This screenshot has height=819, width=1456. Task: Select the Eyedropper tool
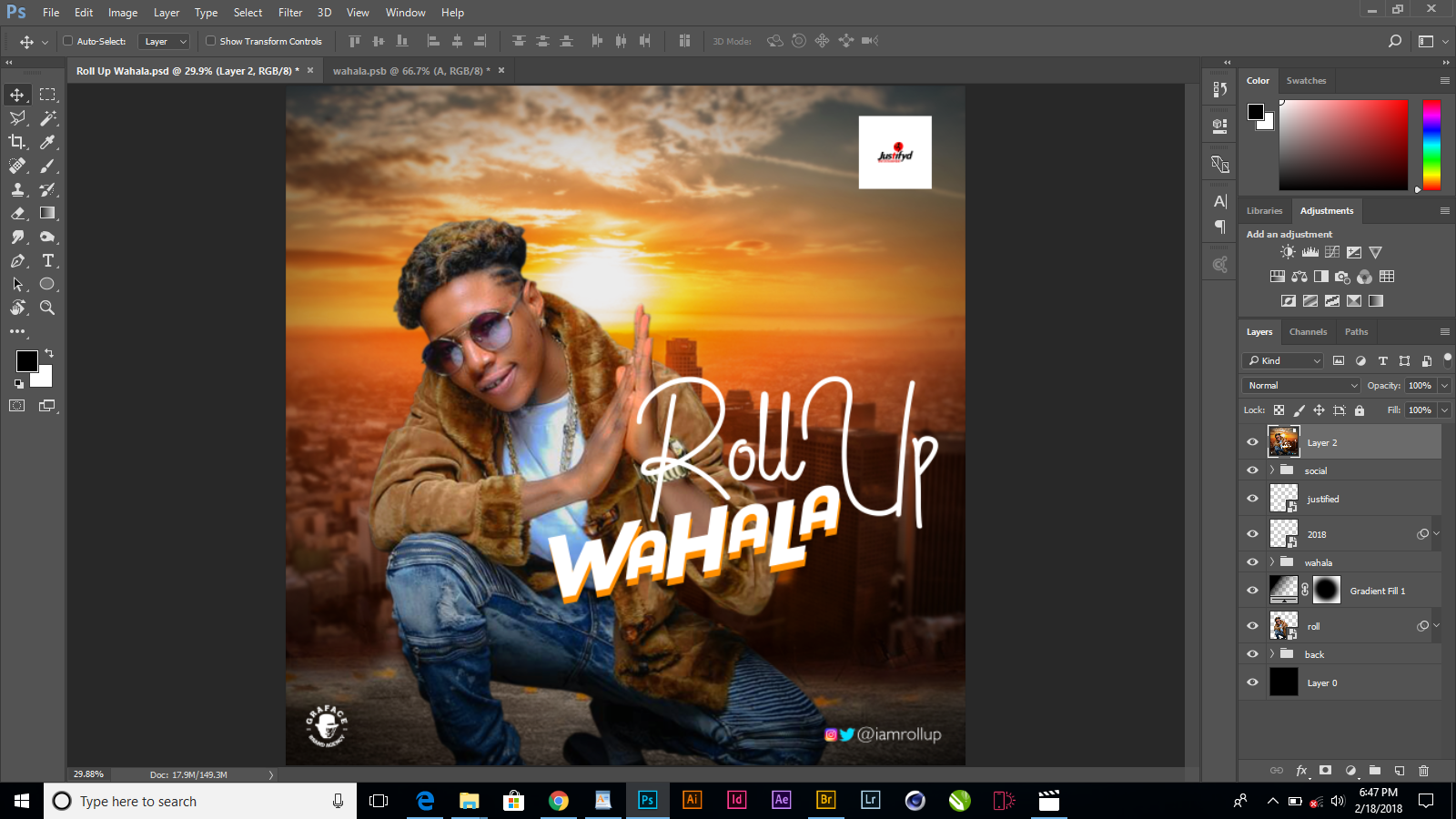click(47, 142)
